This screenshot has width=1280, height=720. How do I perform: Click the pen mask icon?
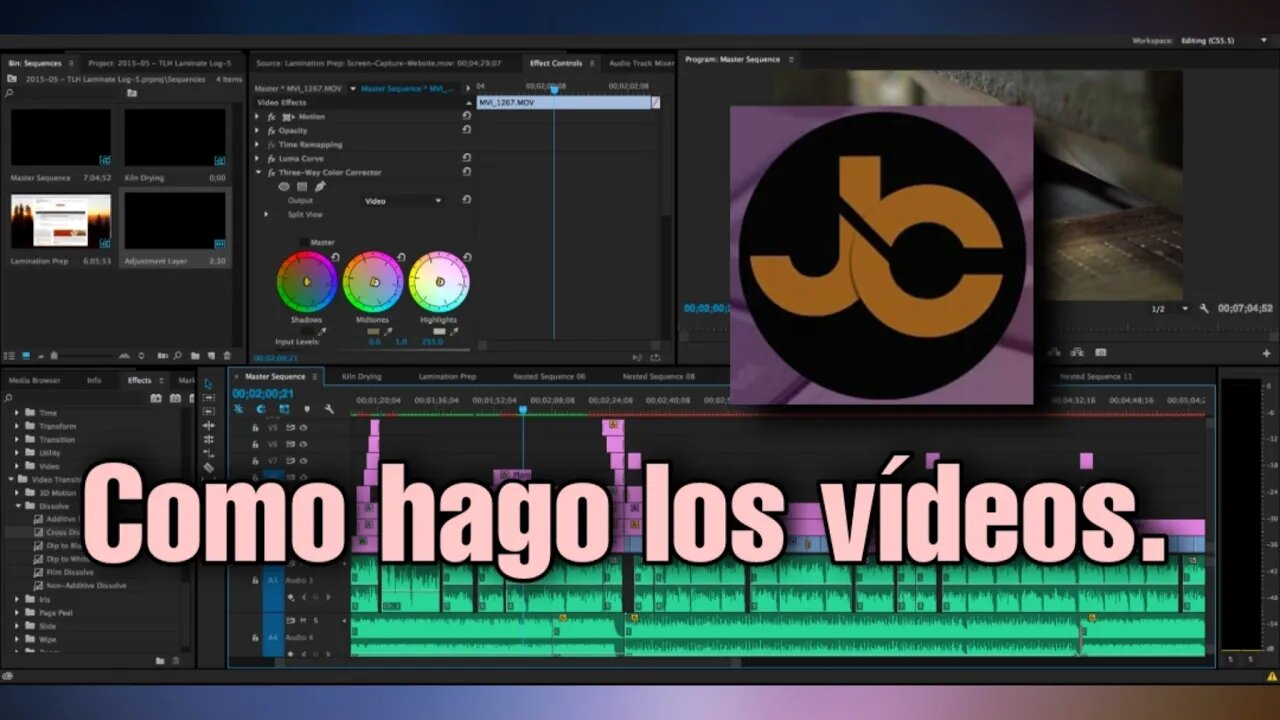(x=320, y=187)
